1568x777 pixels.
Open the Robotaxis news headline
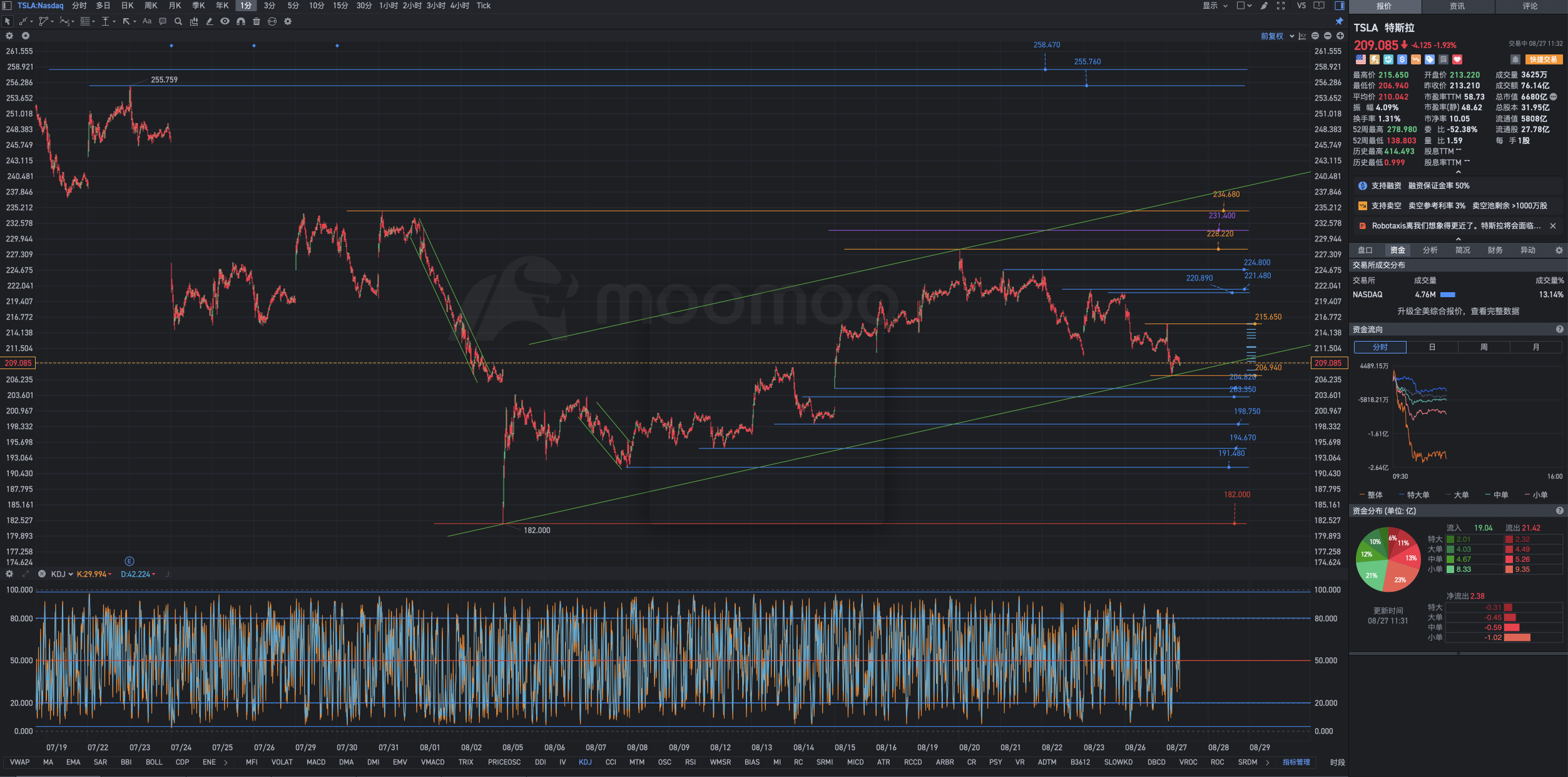point(1456,226)
